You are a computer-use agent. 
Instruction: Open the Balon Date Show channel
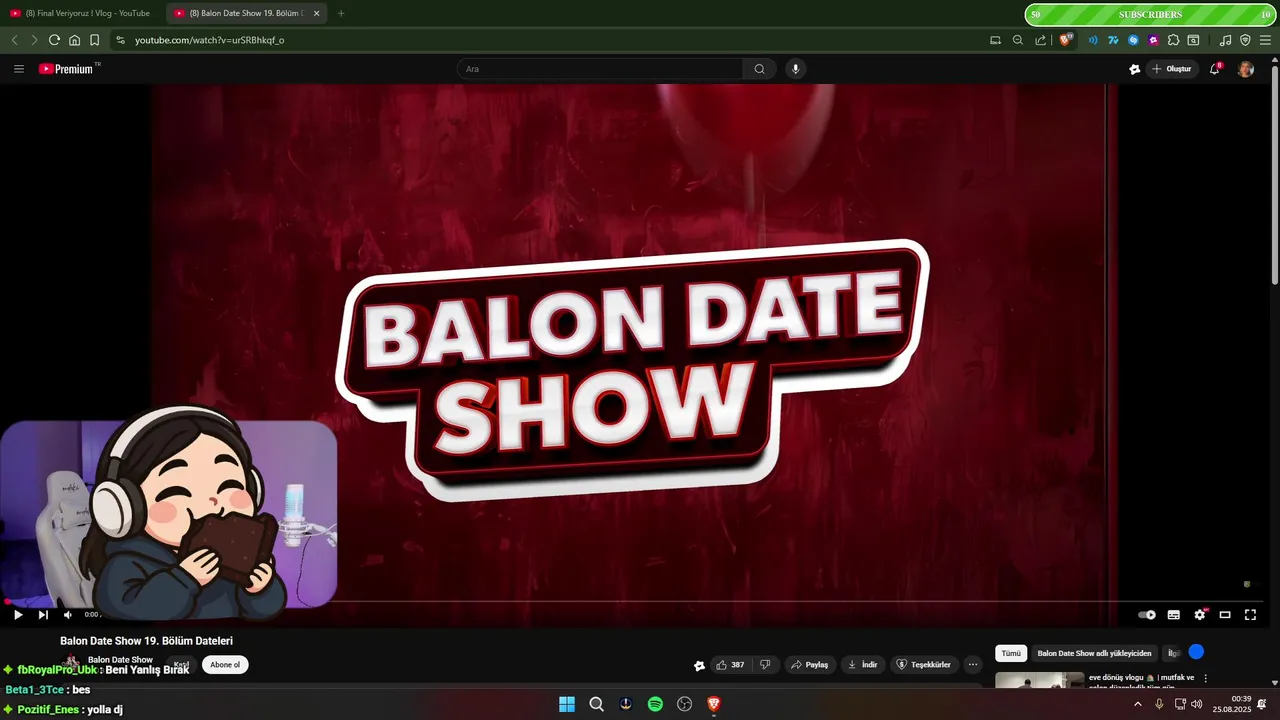[120, 660]
